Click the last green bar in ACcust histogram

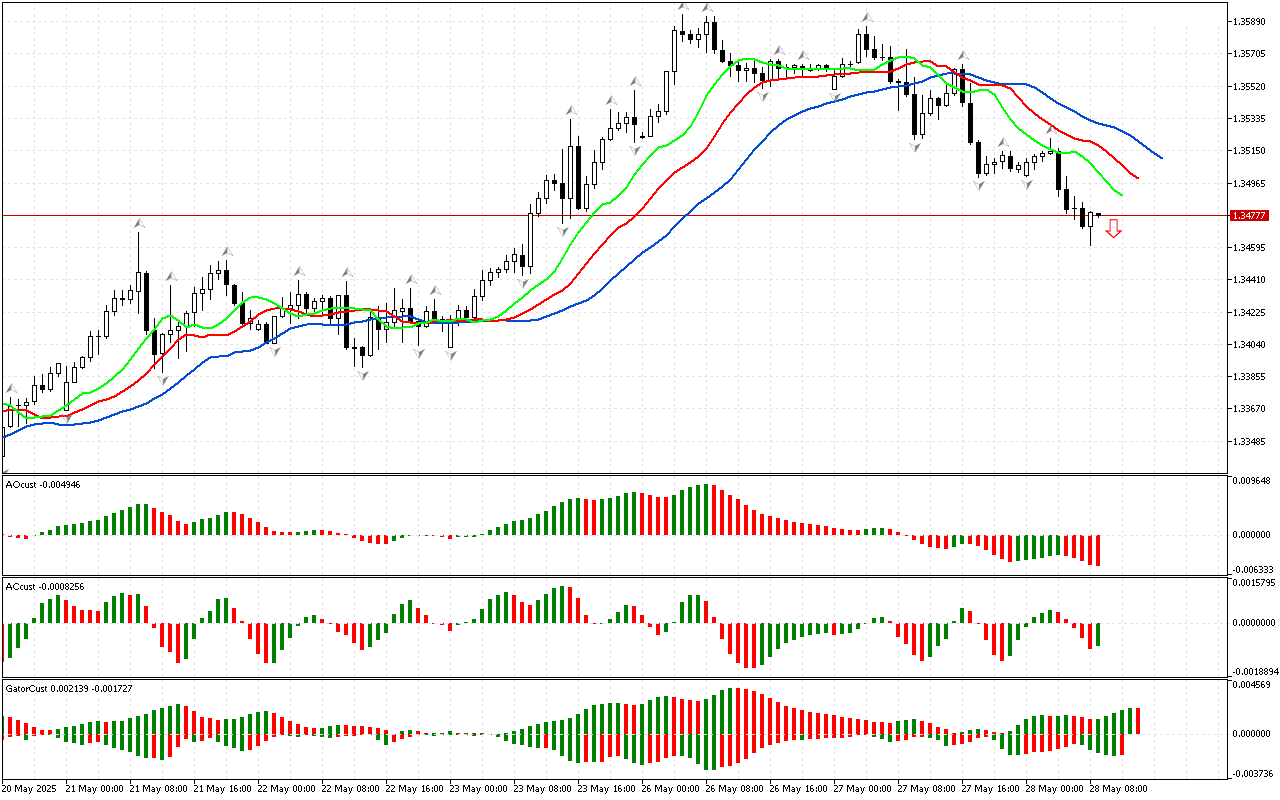(1098, 634)
